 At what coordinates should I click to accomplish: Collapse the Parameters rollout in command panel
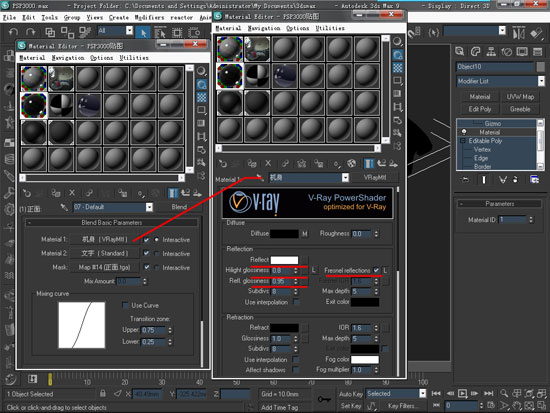pos(499,204)
